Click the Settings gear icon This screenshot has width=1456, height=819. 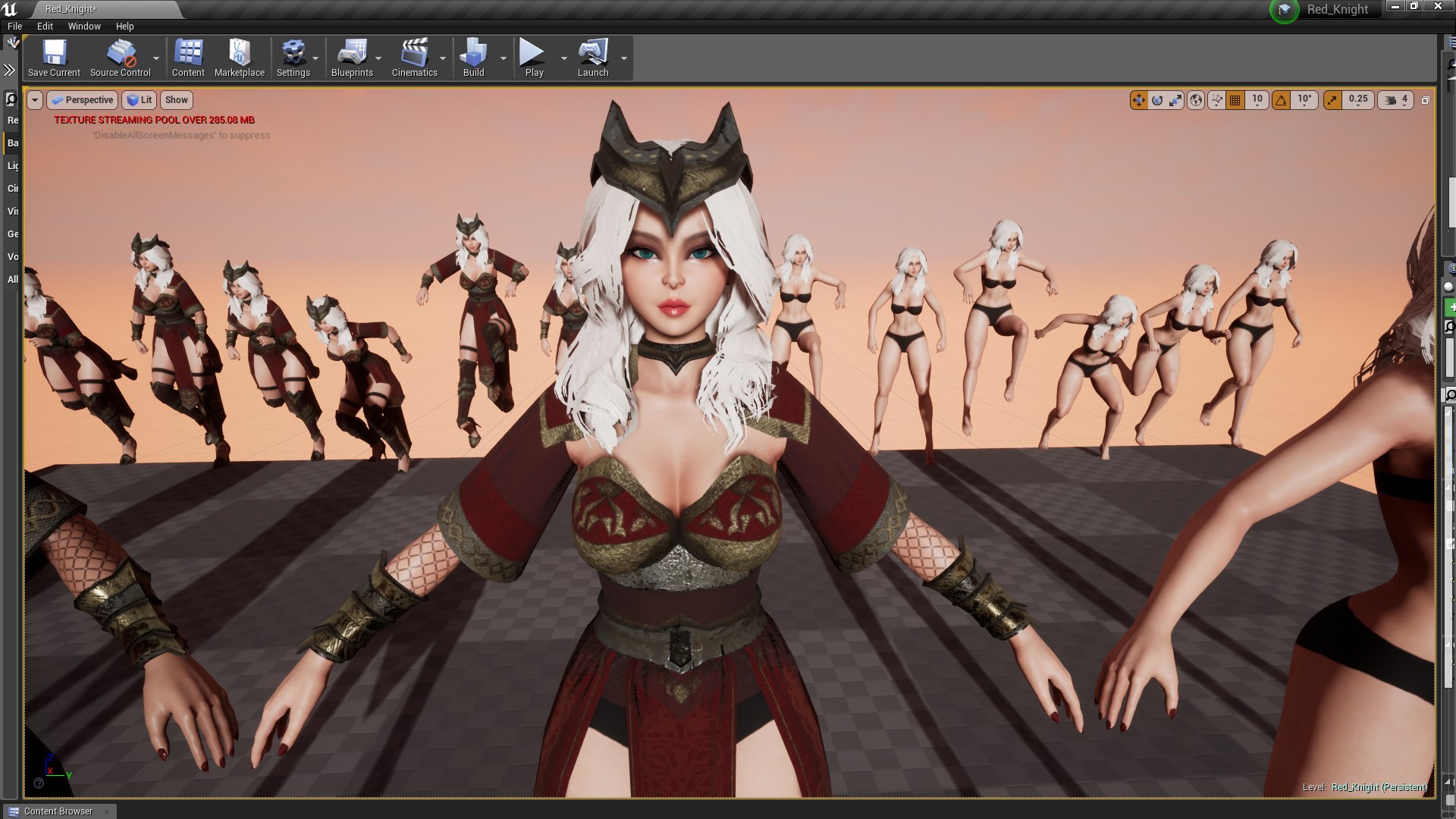click(293, 58)
